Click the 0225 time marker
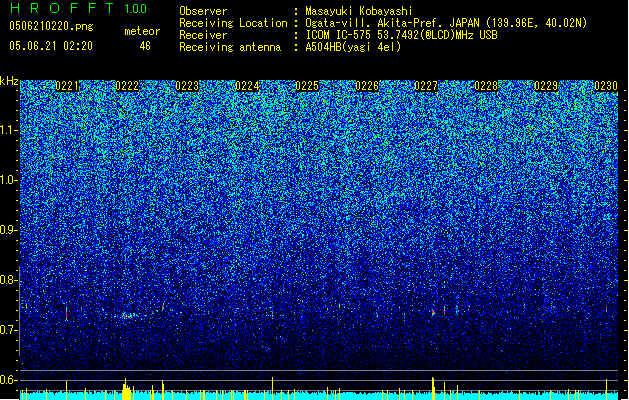The width and height of the screenshot is (629, 400). pos(307,86)
